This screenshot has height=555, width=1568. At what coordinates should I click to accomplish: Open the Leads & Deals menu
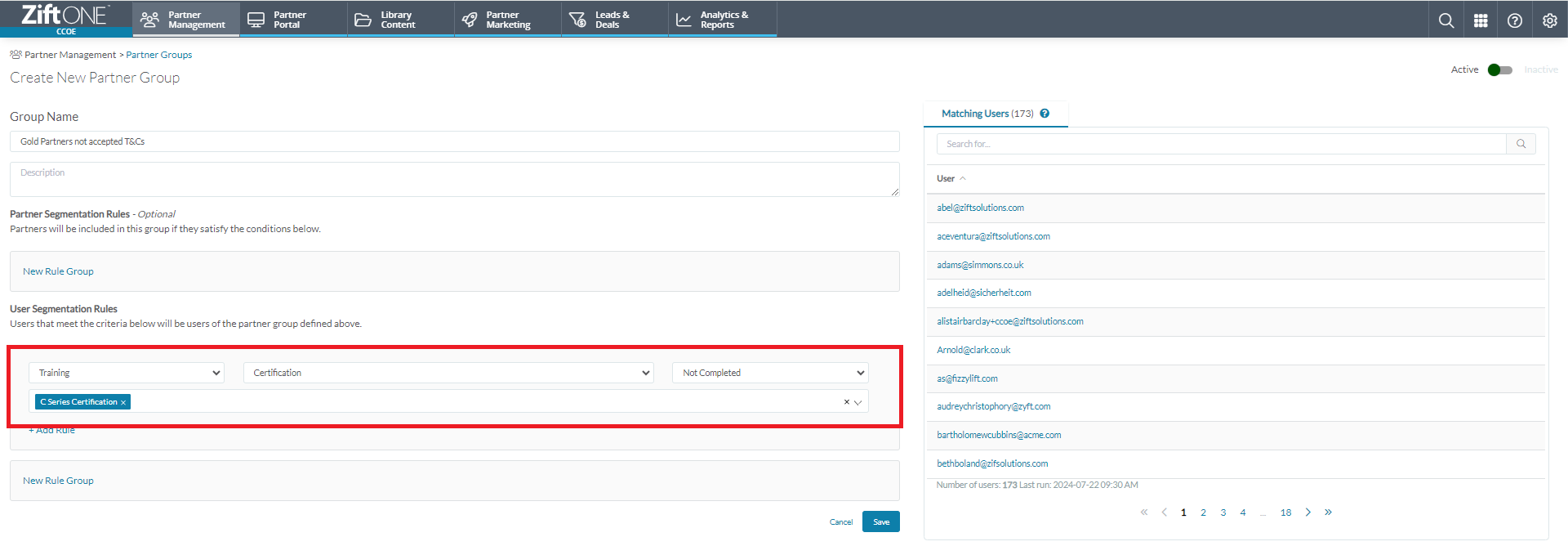614,20
